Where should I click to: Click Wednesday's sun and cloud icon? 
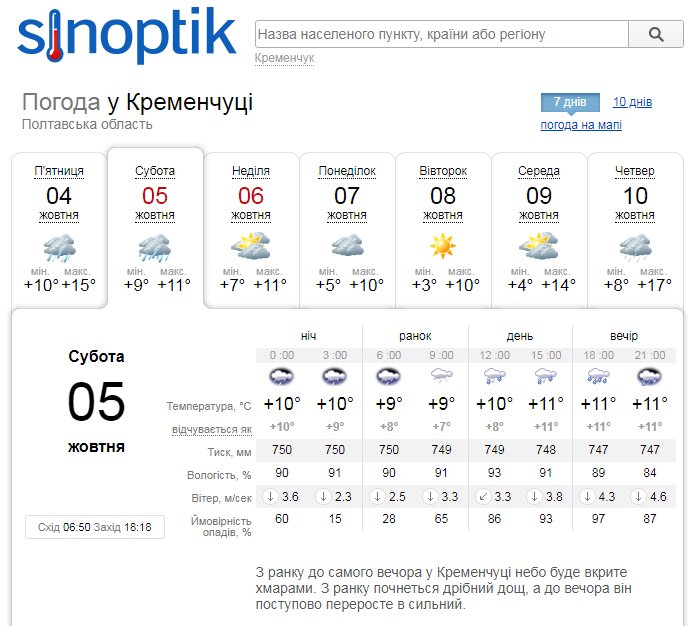(x=539, y=246)
